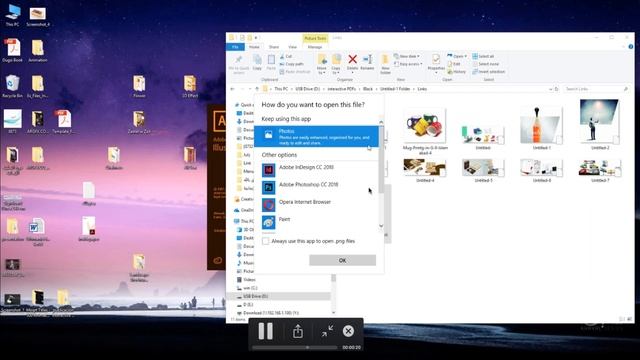This screenshot has width=640, height=360.
Task: Select Videos in navigation tree
Action: click(x=249, y=280)
